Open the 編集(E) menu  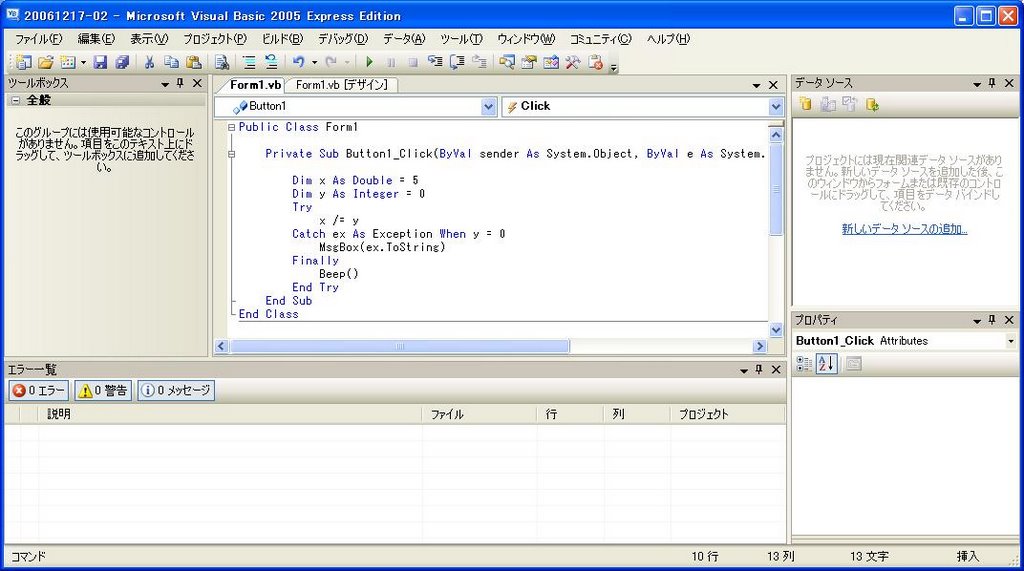(96, 39)
